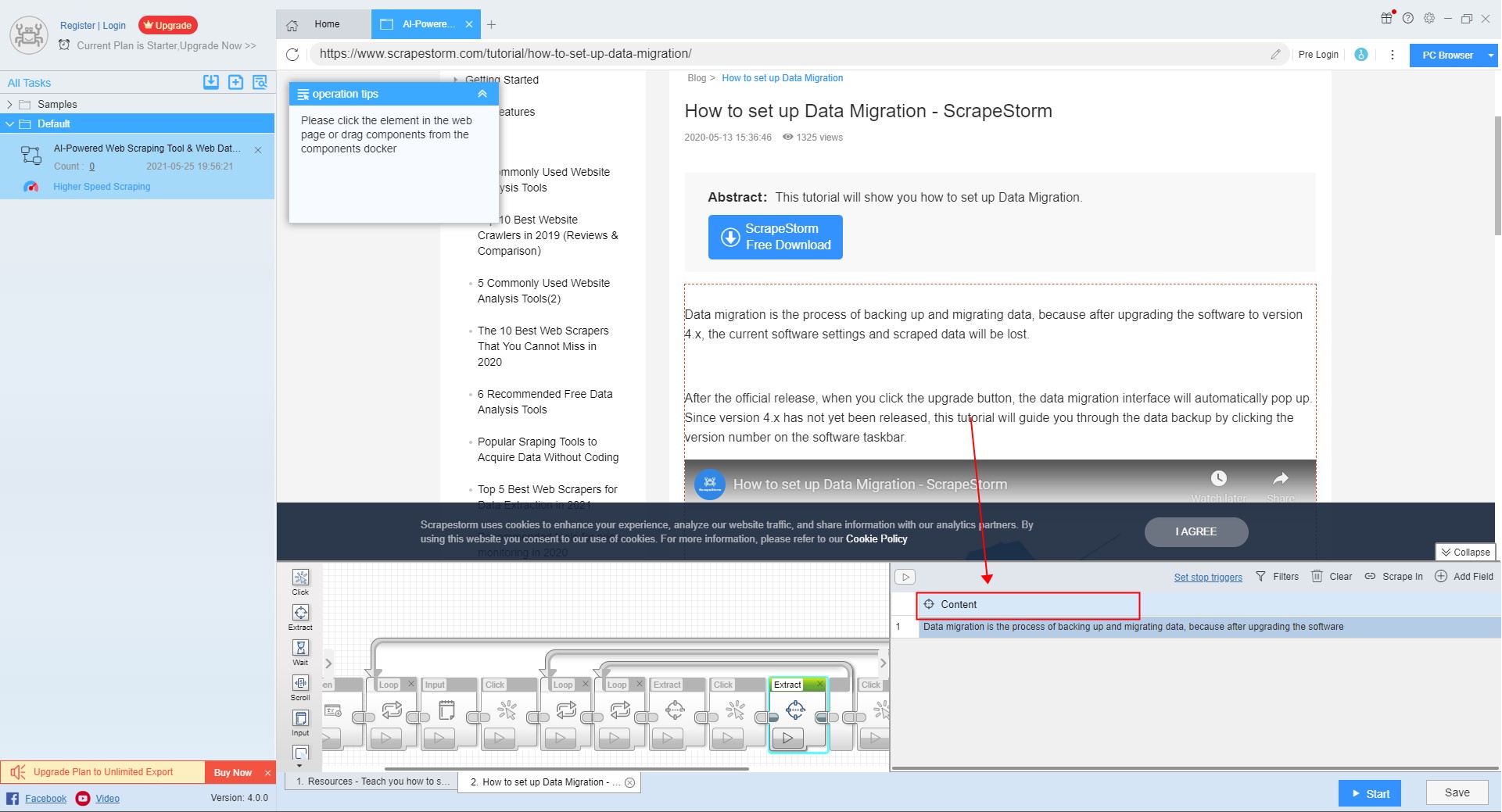Switch to page tab 1 Resources
Image resolution: width=1502 pixels, height=812 pixels.
373,782
